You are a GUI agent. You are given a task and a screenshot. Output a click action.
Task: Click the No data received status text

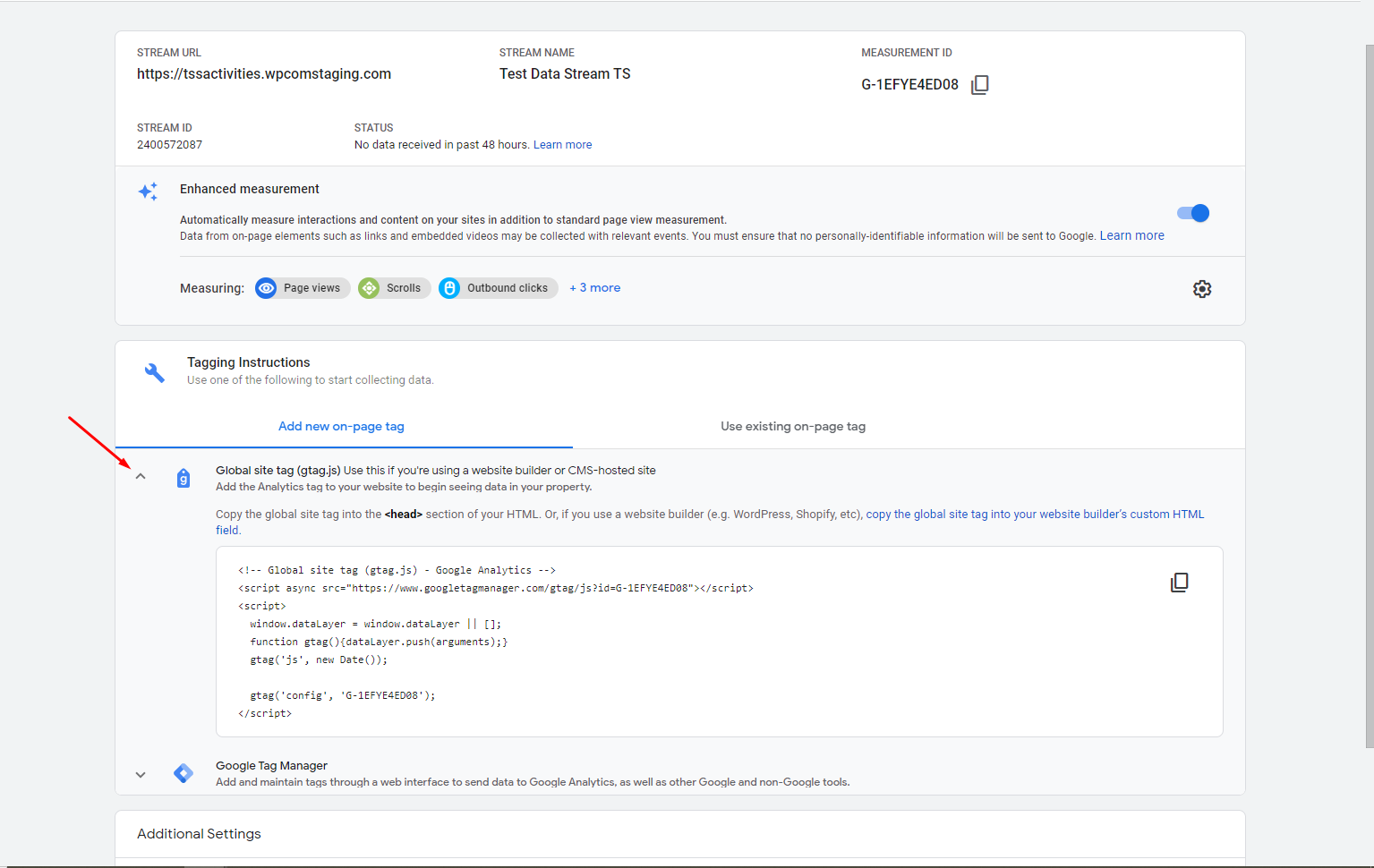442,145
